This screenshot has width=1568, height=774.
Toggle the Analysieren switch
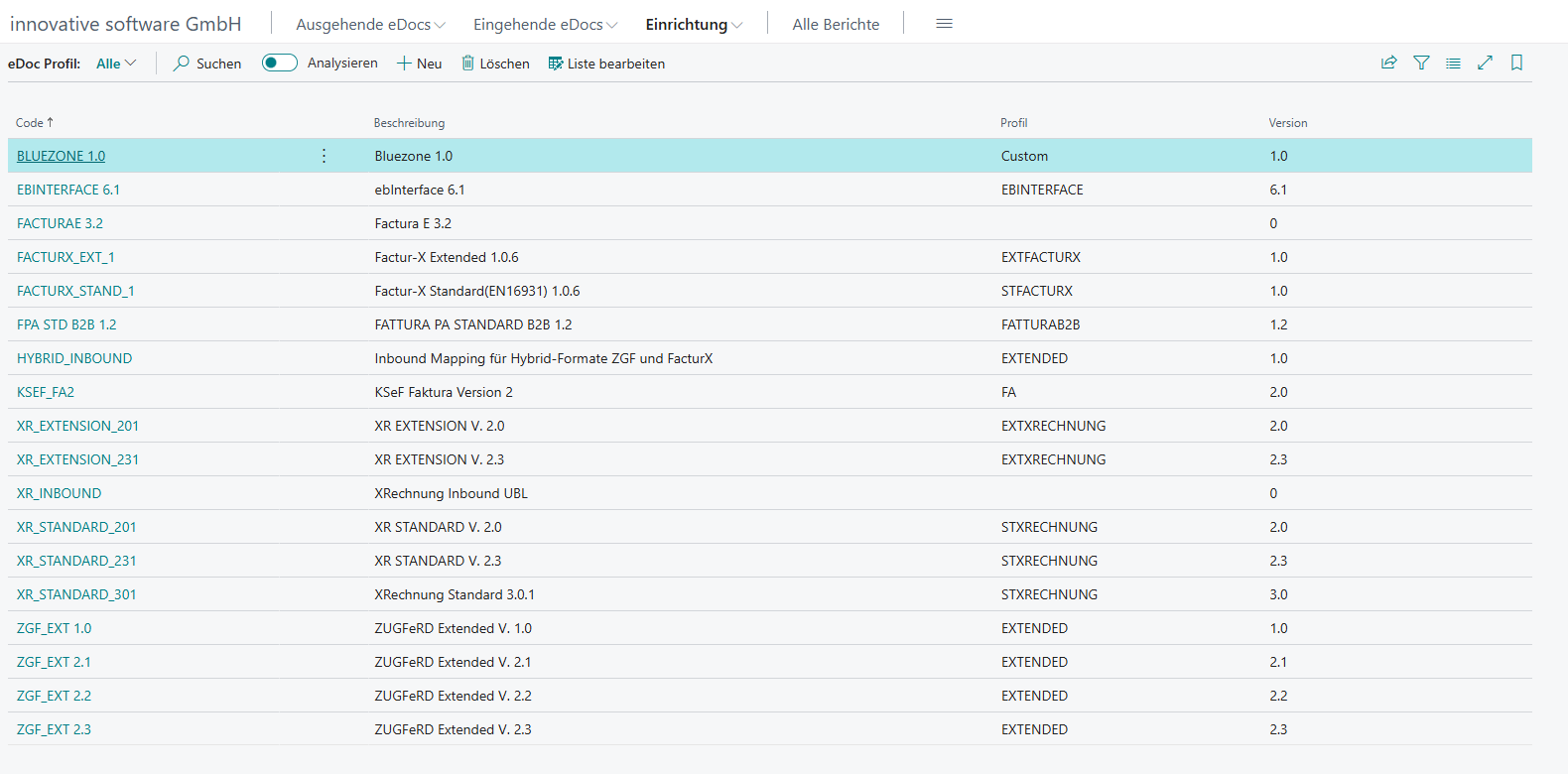(x=280, y=63)
